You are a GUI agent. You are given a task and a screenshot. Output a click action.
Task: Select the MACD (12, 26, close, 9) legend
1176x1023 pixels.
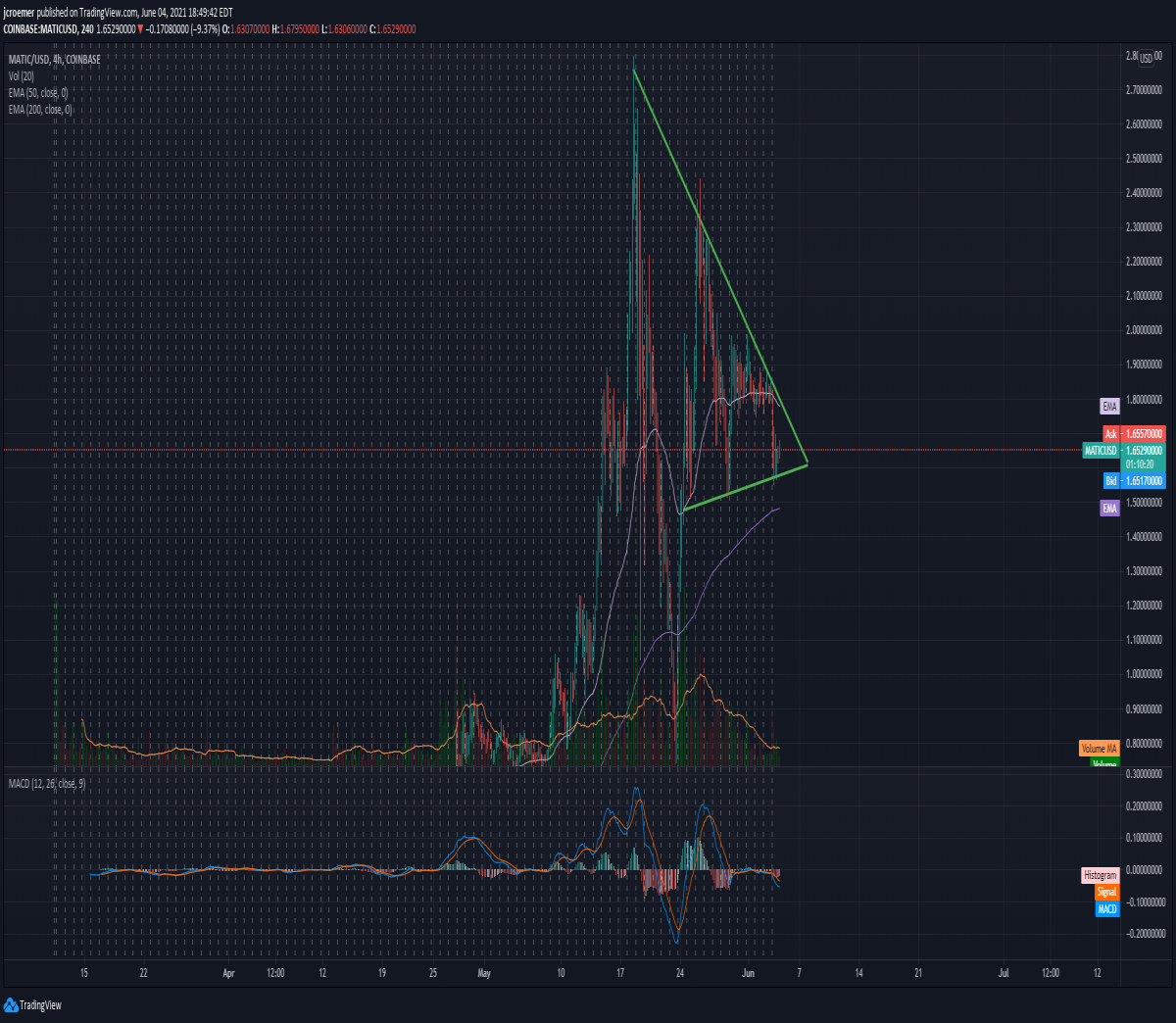[x=47, y=784]
